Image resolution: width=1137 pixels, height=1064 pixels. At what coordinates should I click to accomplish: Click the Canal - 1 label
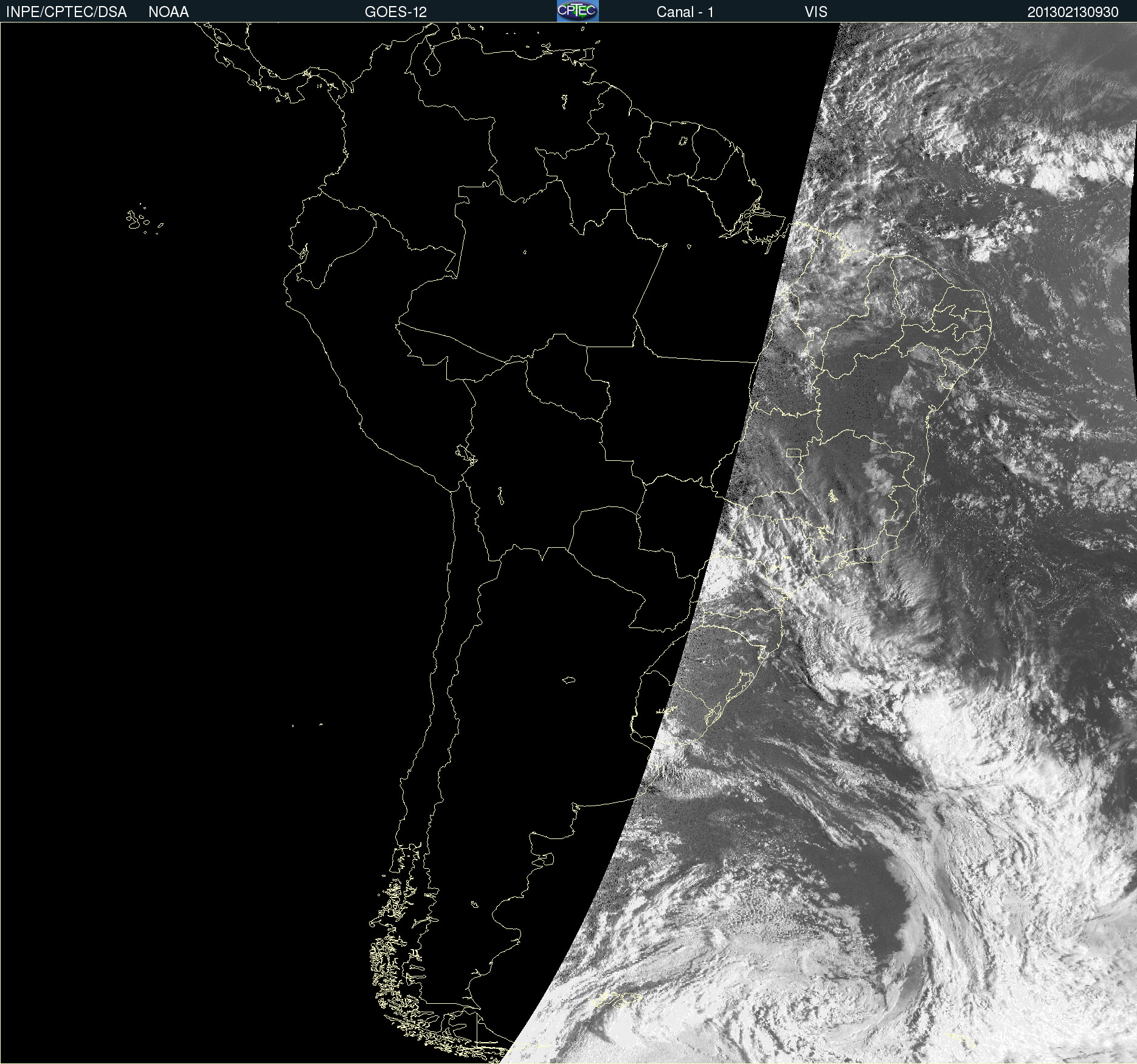pyautogui.click(x=685, y=12)
